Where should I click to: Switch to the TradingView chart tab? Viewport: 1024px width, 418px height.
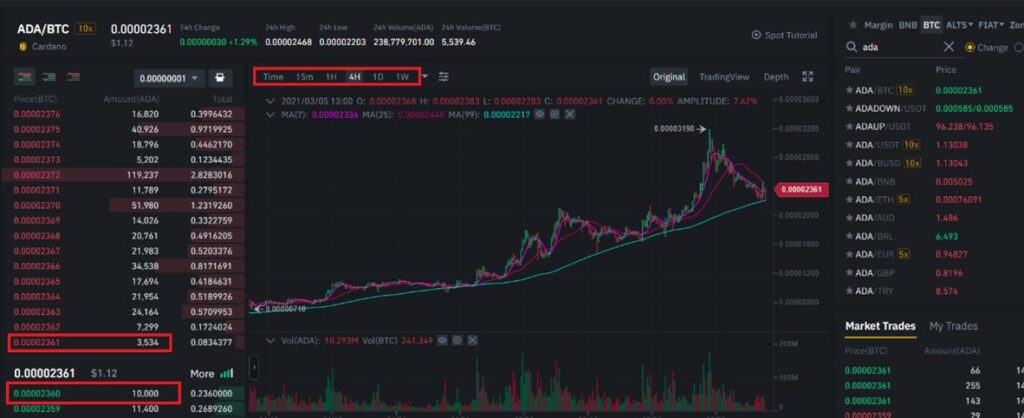(724, 76)
